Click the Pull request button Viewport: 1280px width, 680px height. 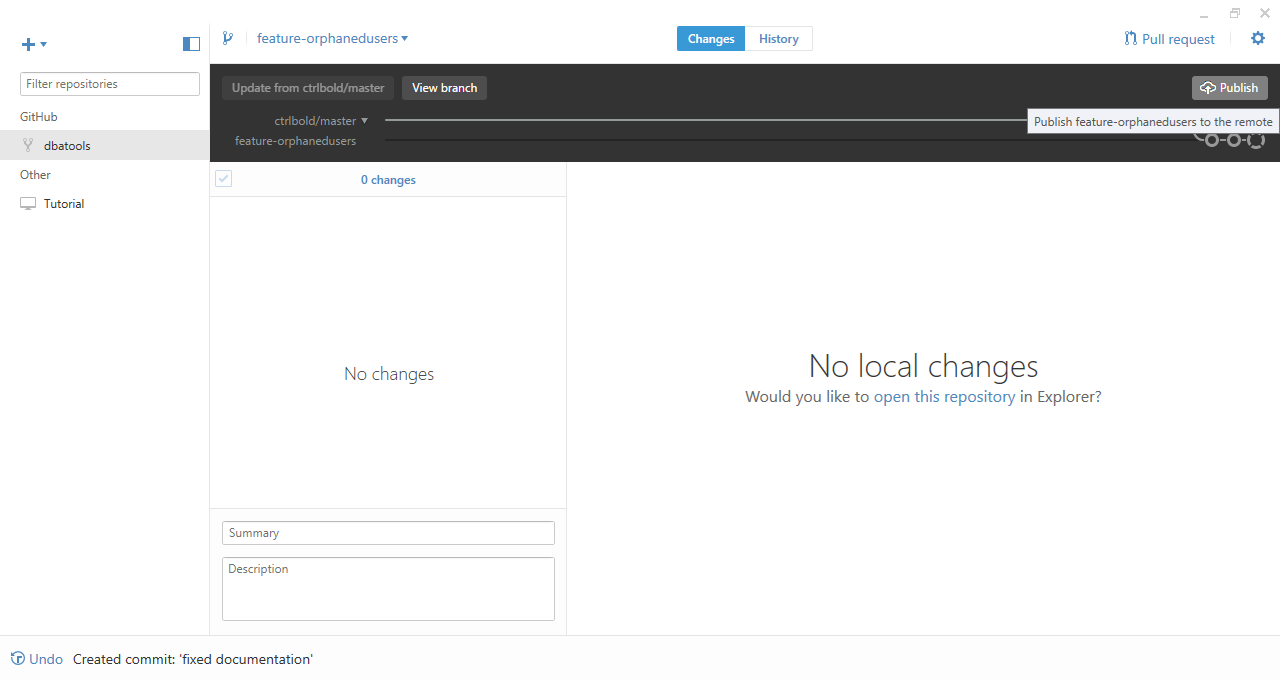pos(1169,39)
